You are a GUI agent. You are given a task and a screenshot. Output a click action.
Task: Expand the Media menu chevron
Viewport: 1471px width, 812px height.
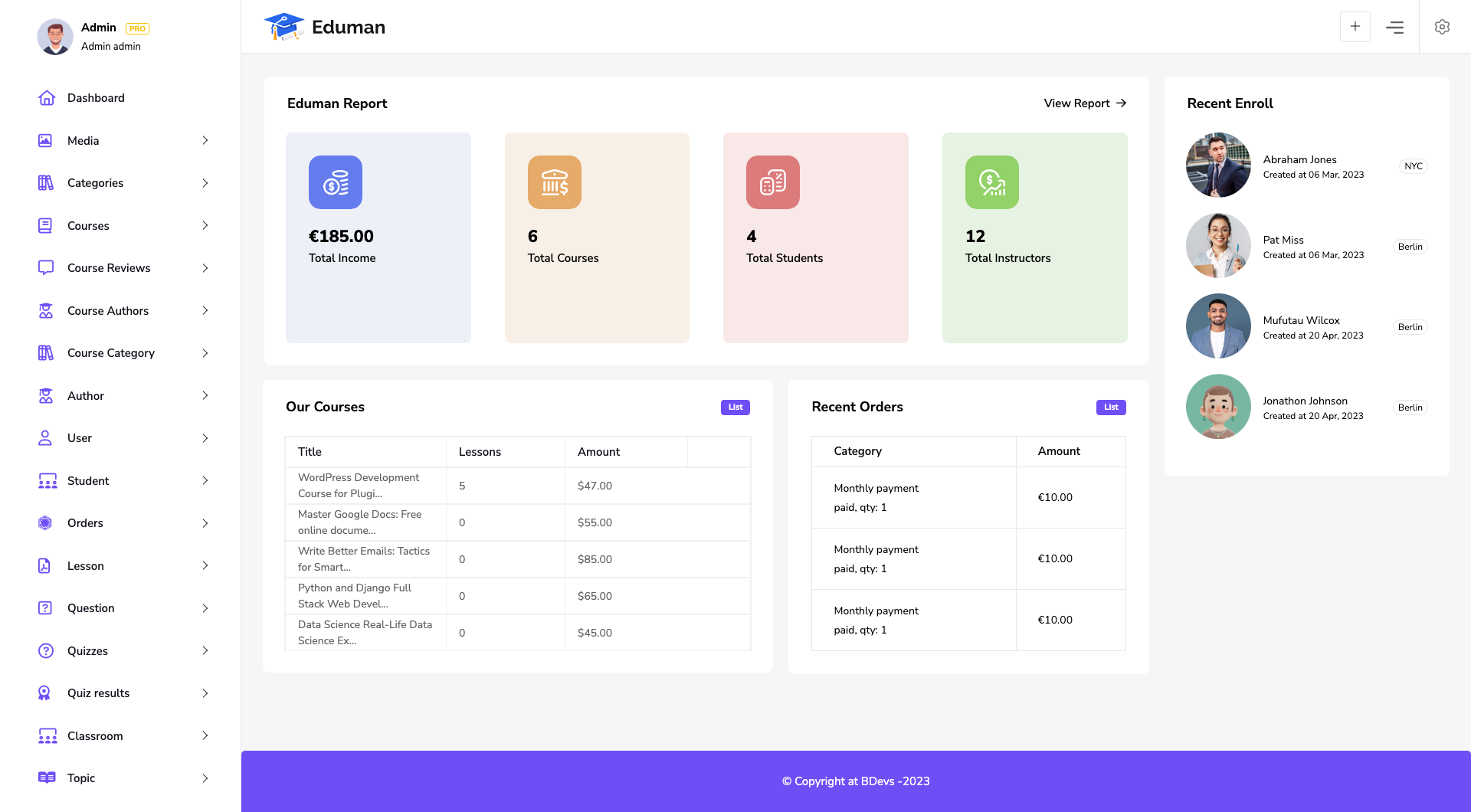point(205,140)
